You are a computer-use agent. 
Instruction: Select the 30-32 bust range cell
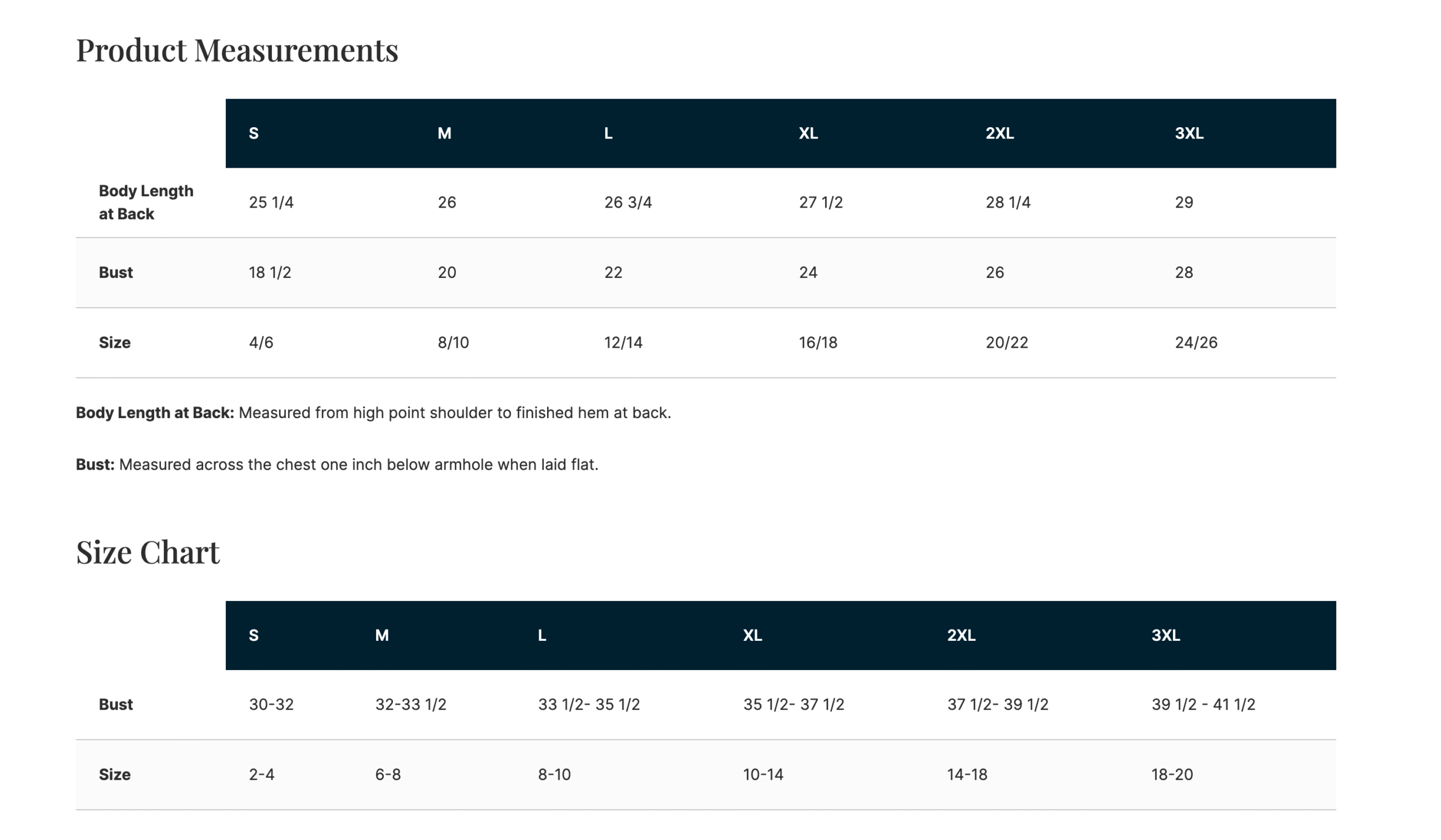click(x=271, y=704)
